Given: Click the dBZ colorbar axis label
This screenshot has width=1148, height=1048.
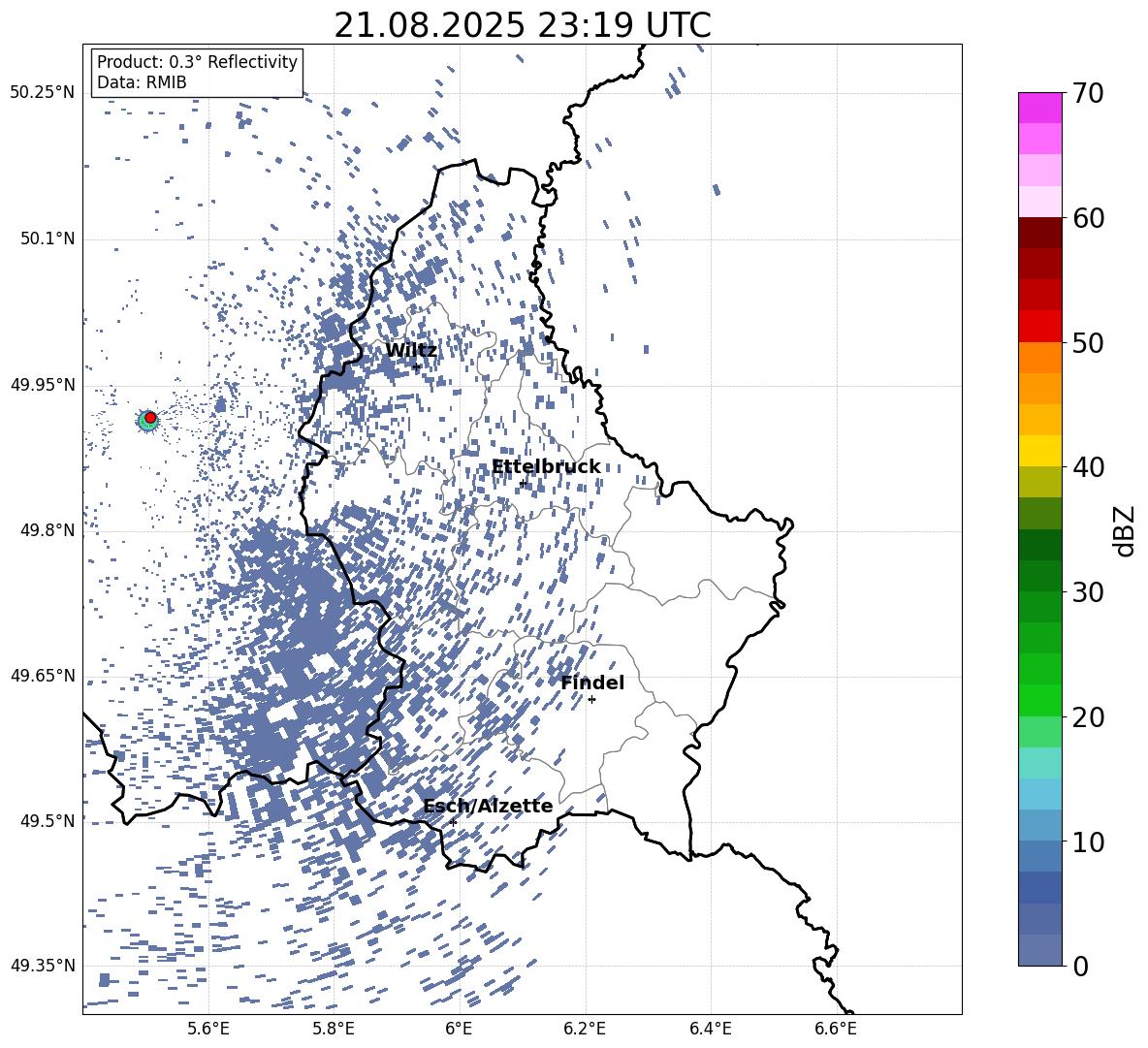Looking at the screenshot, I should pos(1126,530).
